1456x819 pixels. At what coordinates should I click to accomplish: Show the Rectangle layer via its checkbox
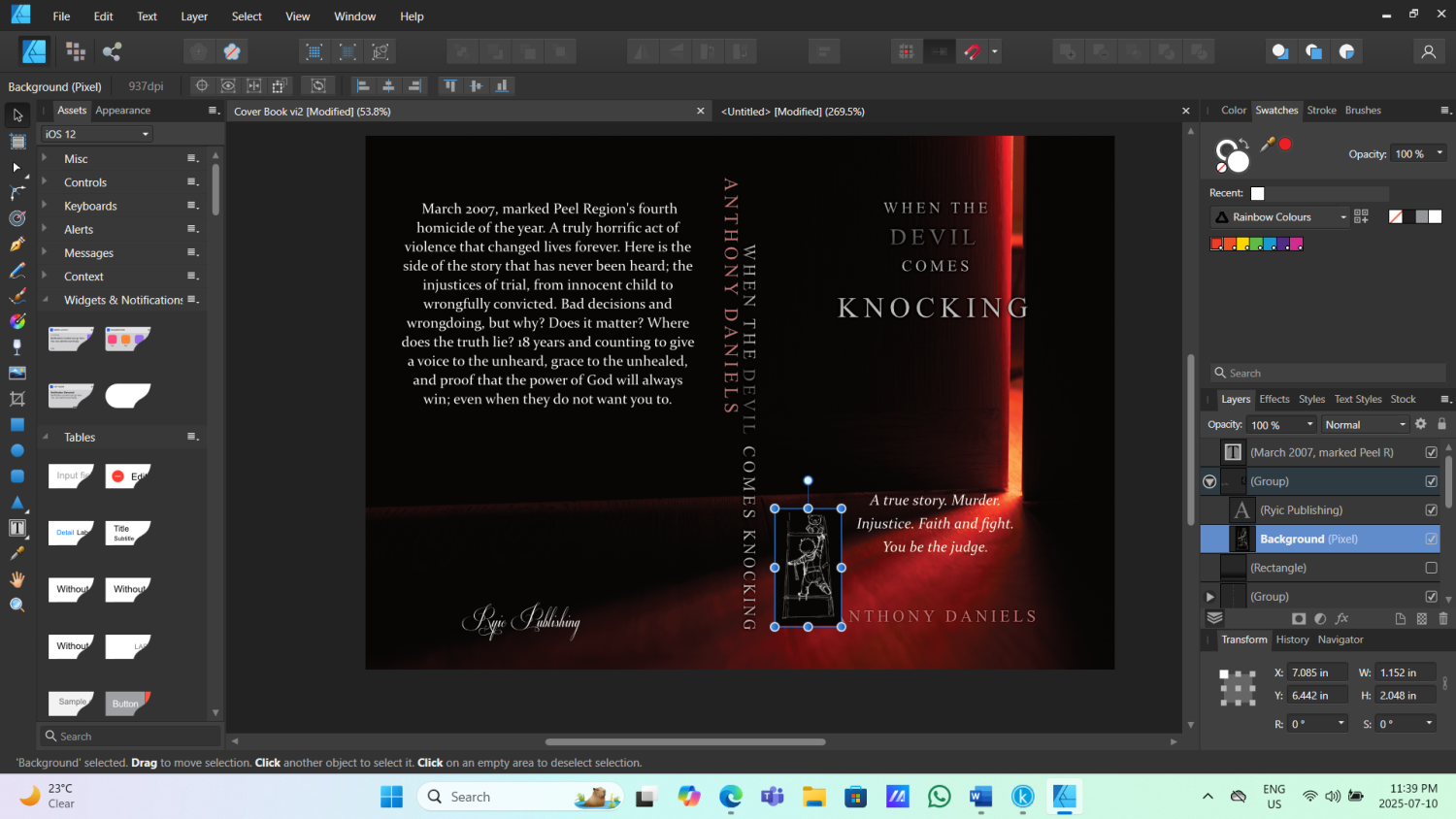tap(1431, 568)
